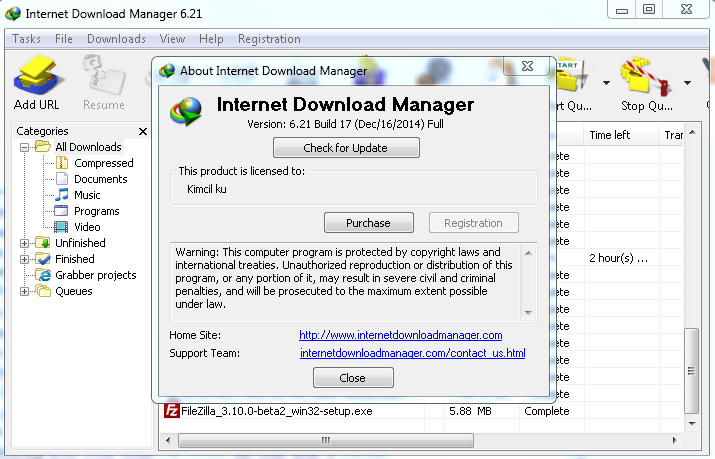Expand the Finished category node
Viewport: 715px width, 459px height.
tap(25, 259)
